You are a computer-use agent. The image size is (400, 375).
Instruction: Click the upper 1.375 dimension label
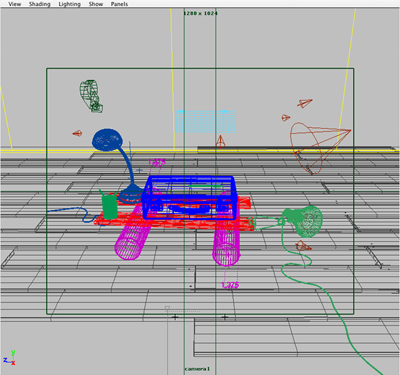click(x=157, y=162)
